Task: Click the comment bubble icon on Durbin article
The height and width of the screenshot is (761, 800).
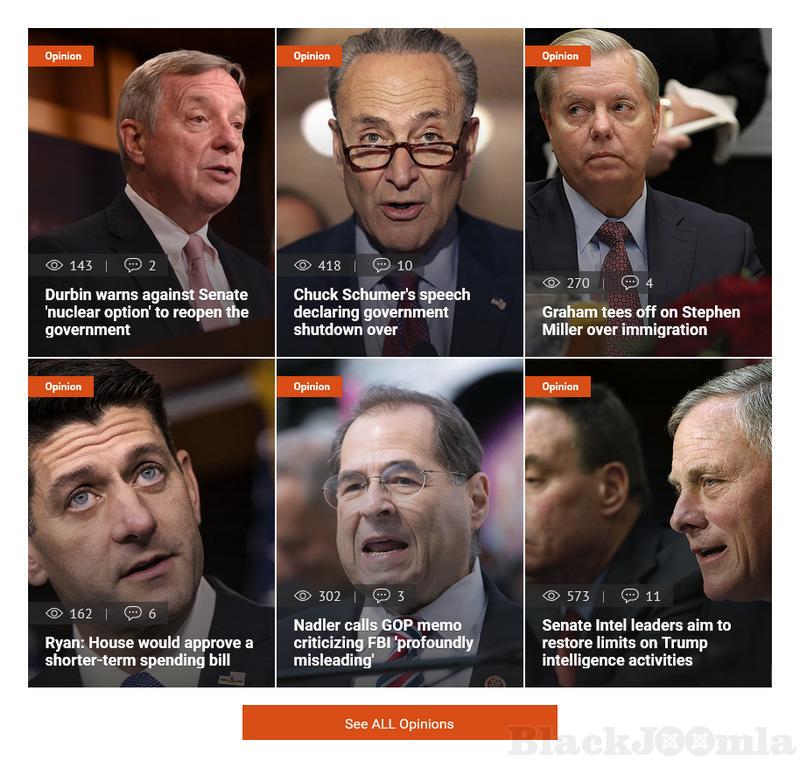Action: point(133,265)
